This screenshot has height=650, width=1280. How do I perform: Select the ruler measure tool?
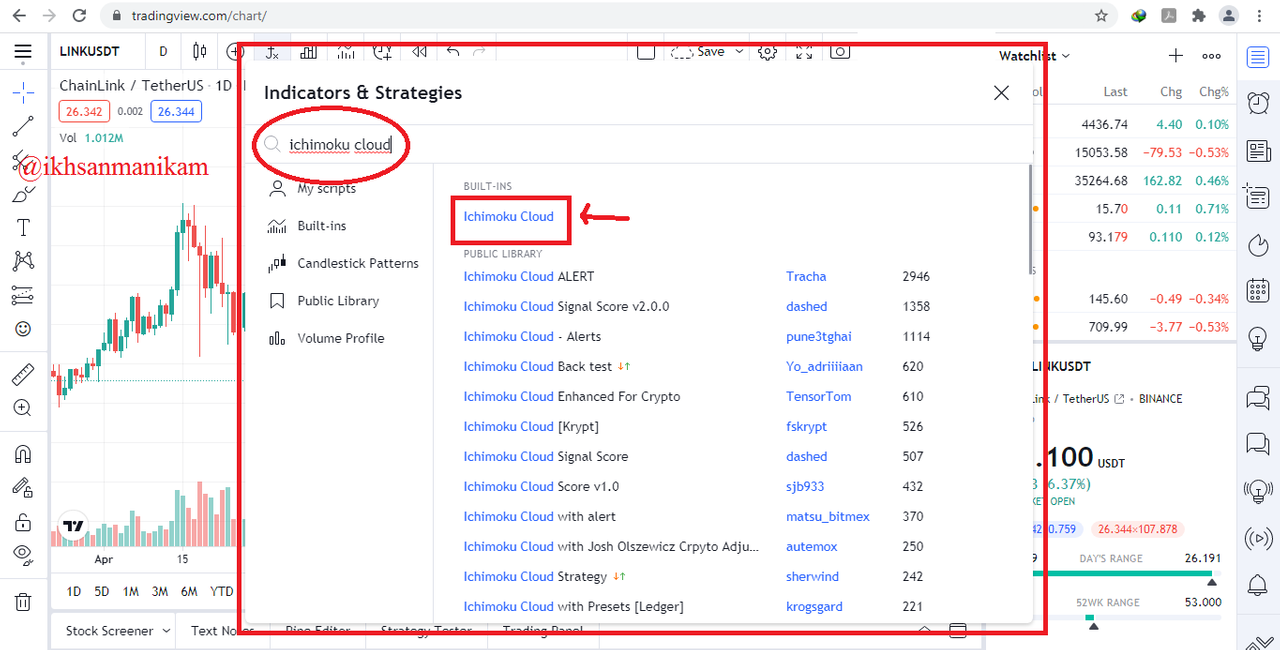(x=23, y=375)
